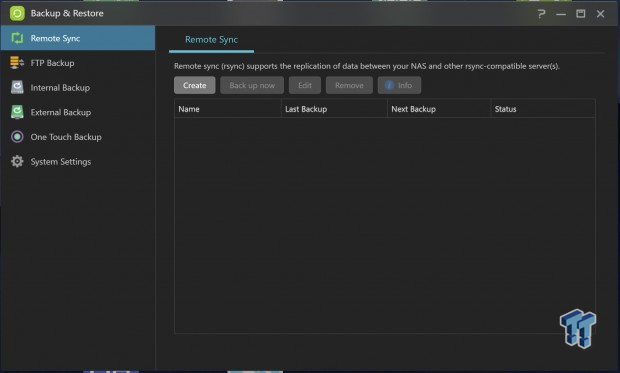Sort by the Next Backup column header

[439, 109]
